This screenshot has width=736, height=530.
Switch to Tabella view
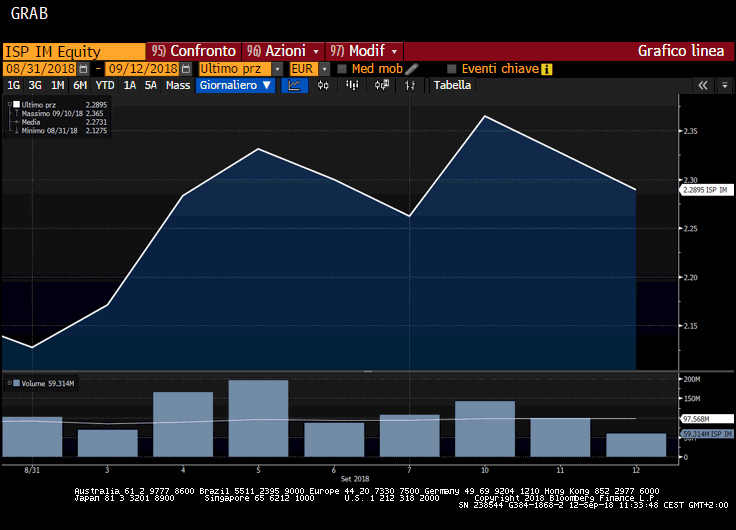click(453, 86)
